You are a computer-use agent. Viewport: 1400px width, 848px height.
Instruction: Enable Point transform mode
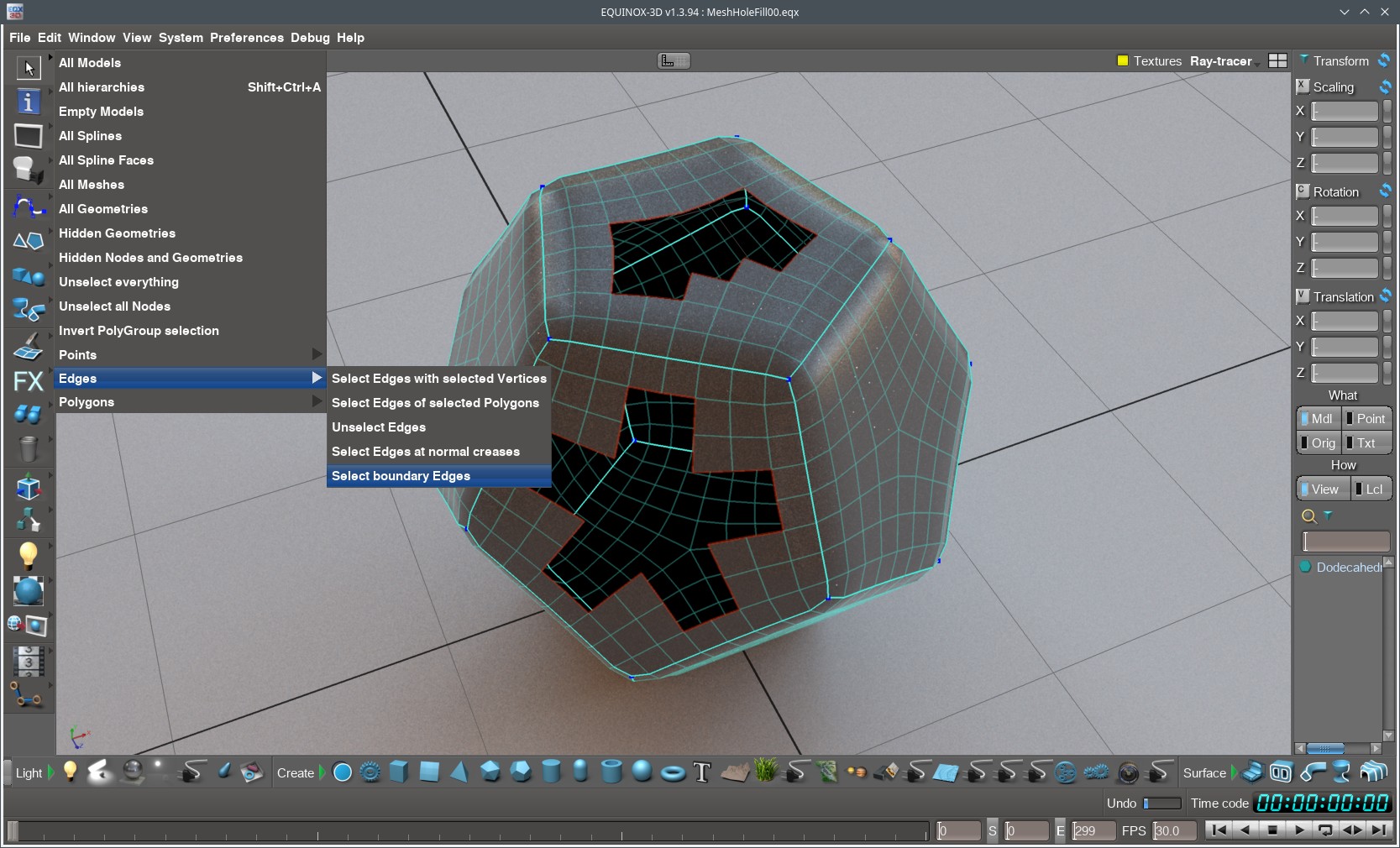pos(1366,419)
